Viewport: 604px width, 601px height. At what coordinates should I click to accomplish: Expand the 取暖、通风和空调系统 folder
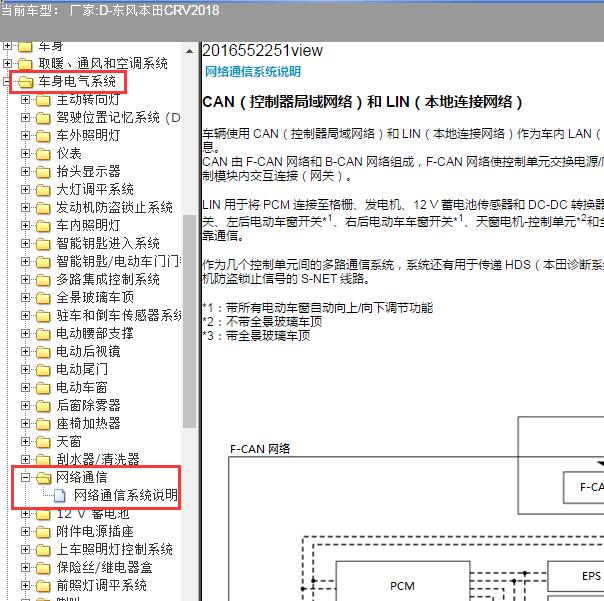point(7,63)
